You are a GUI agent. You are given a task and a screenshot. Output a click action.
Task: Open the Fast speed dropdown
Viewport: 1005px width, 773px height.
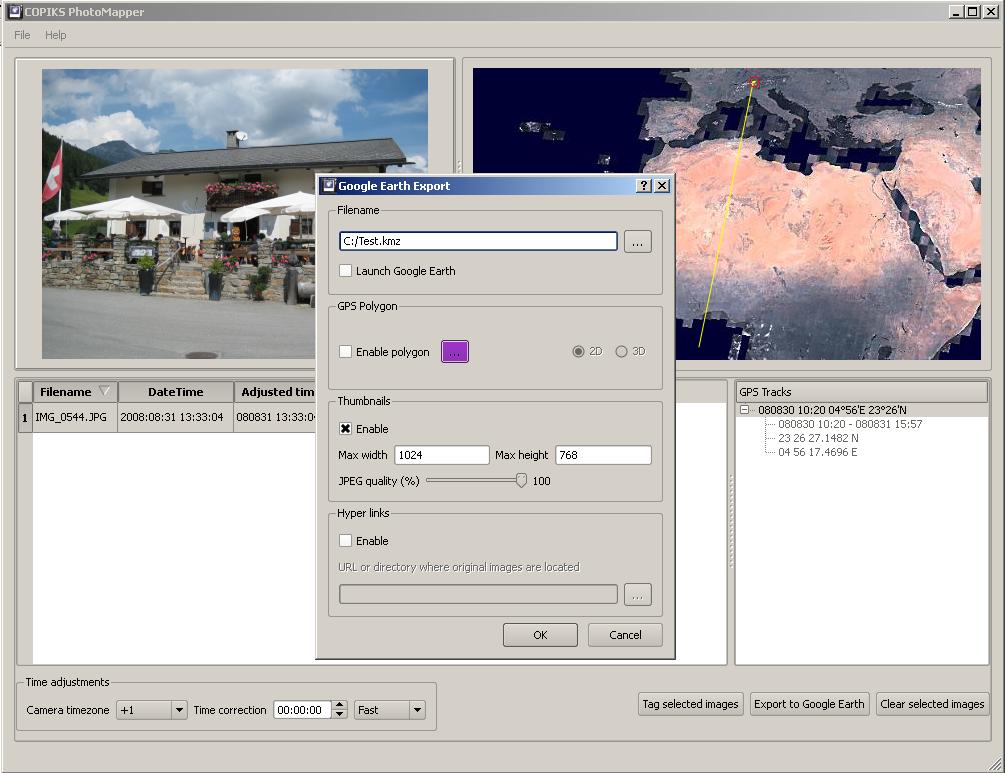click(x=416, y=710)
